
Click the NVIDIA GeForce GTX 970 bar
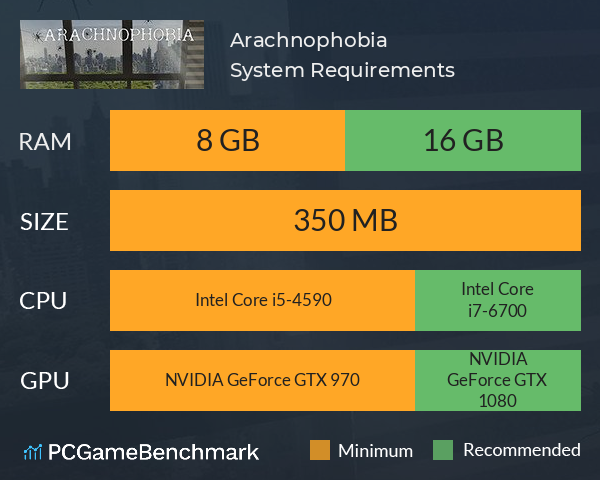point(262,380)
